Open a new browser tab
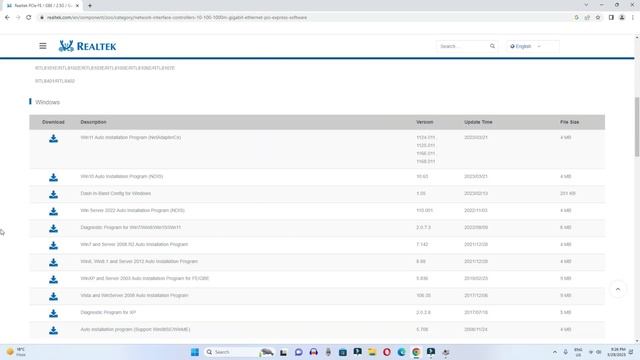640x360 pixels. 90,6
